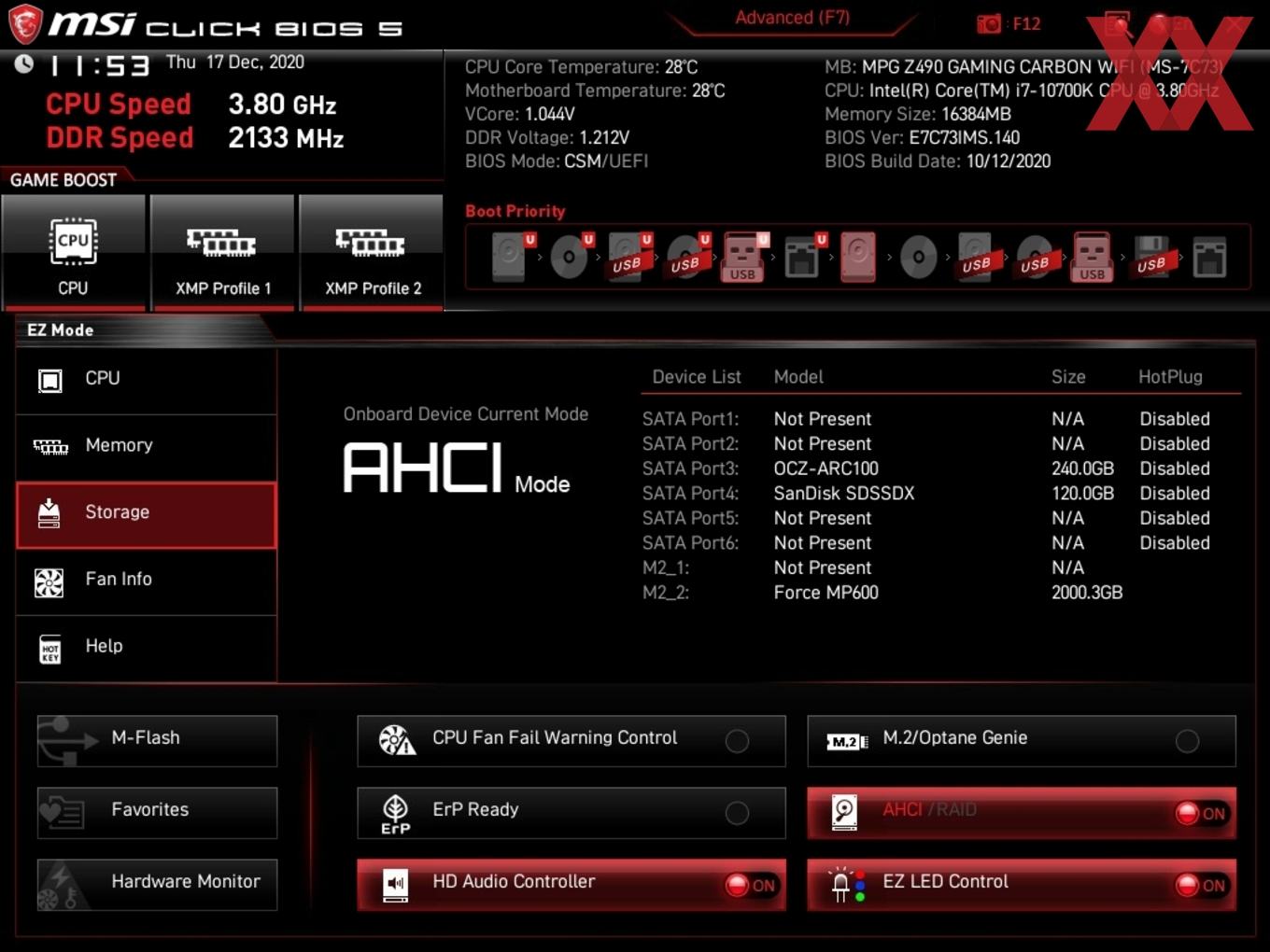The image size is (1270, 952).
Task: Click the HotPlug 'Disabled' value for SATA Port4
Action: coord(1175,493)
